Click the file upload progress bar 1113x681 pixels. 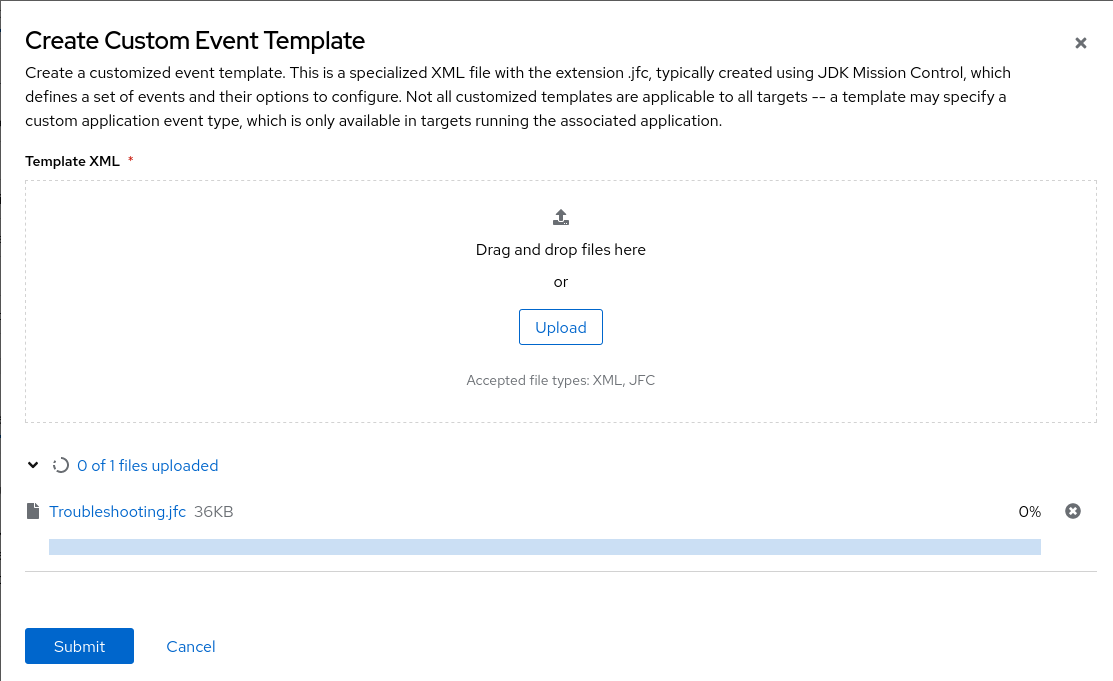545,546
